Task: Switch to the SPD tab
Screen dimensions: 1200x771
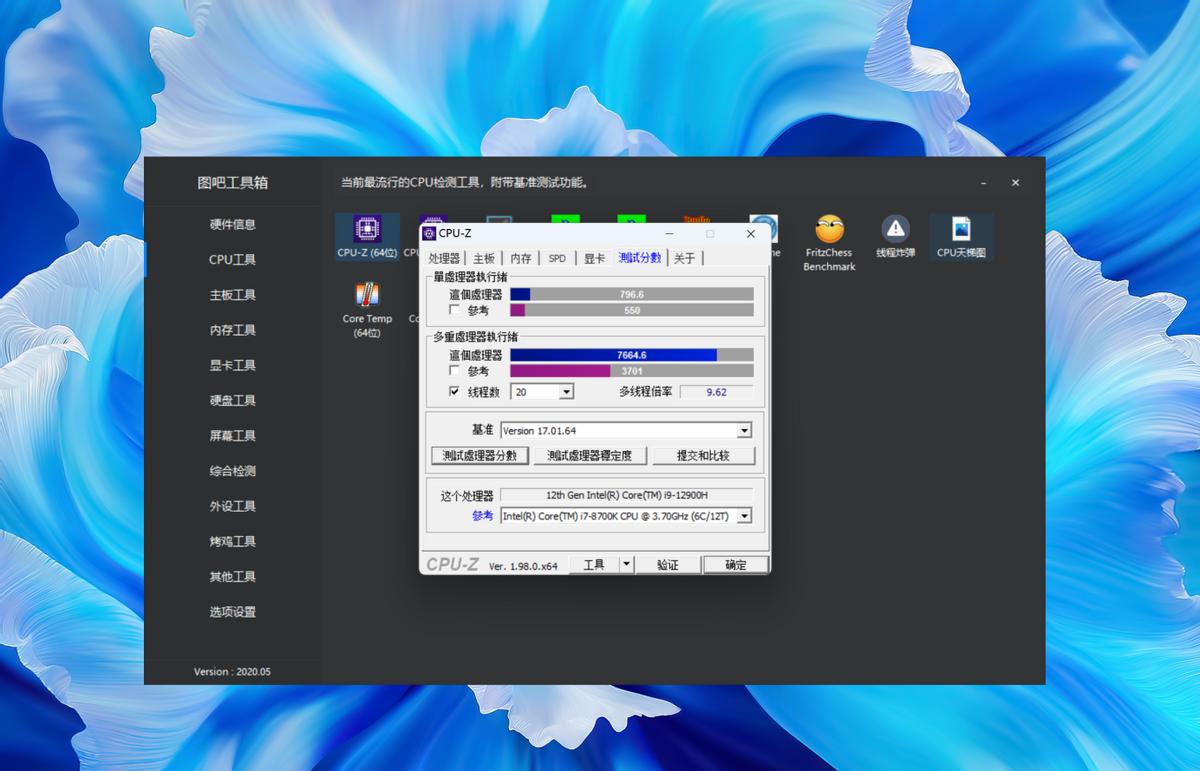Action: tap(556, 258)
